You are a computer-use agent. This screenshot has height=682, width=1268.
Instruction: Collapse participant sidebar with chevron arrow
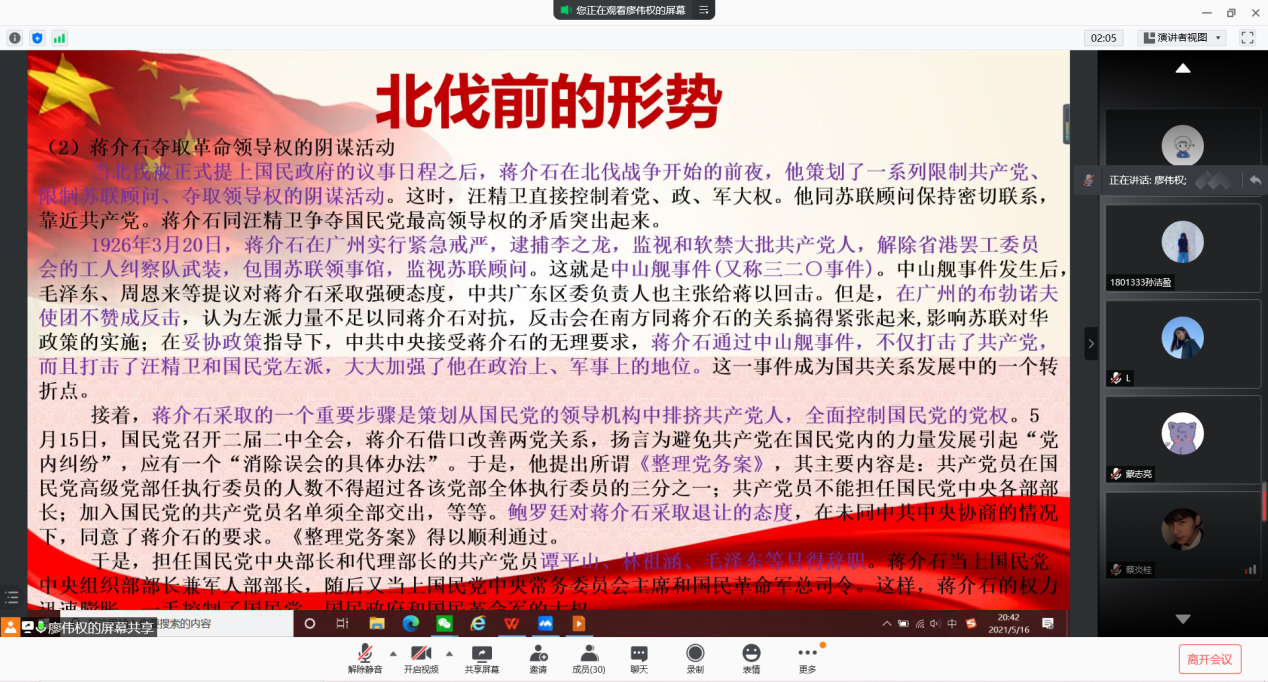(1091, 343)
